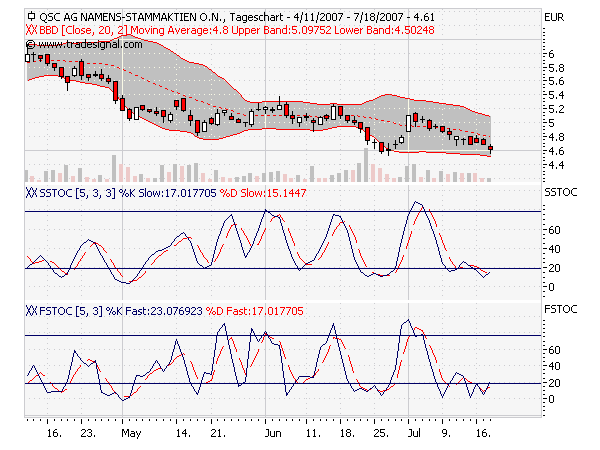600x450 pixels.
Task: Click %D Fast:17.017705 value
Action: click(254, 311)
